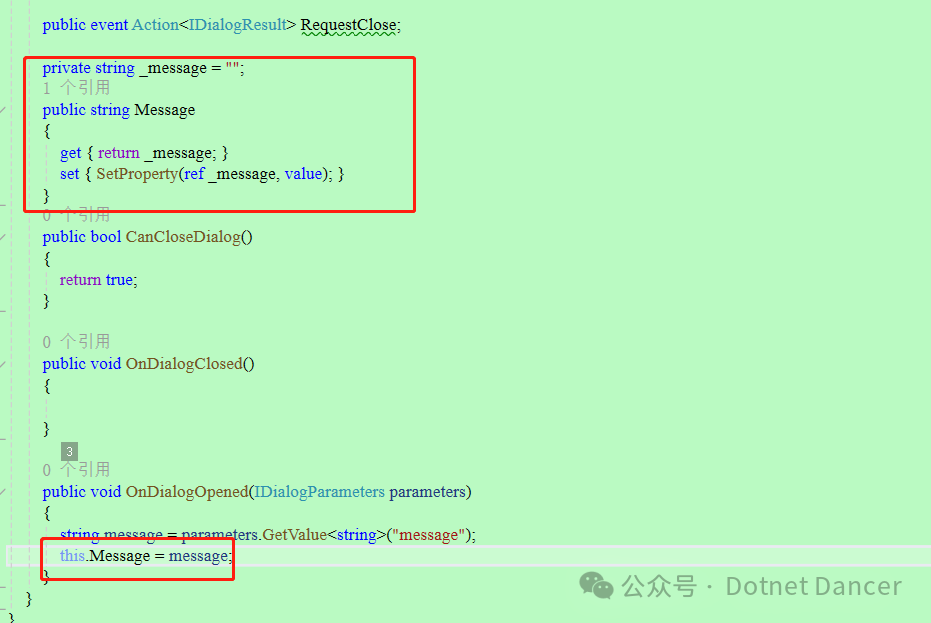Click the IDialogParameters parameter type
Image resolution: width=931 pixels, height=623 pixels.
(319, 492)
